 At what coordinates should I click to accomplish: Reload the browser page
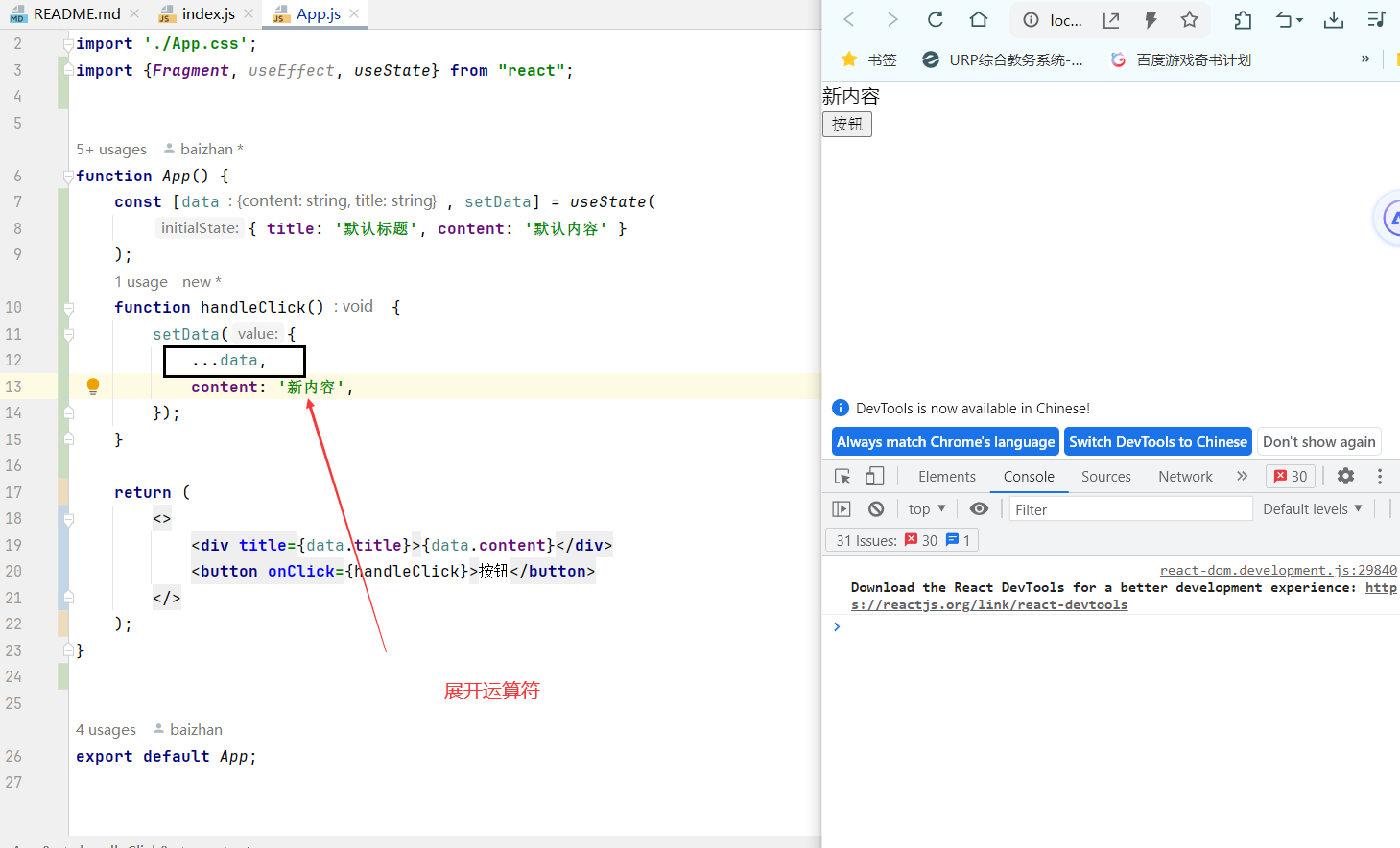pos(936,19)
